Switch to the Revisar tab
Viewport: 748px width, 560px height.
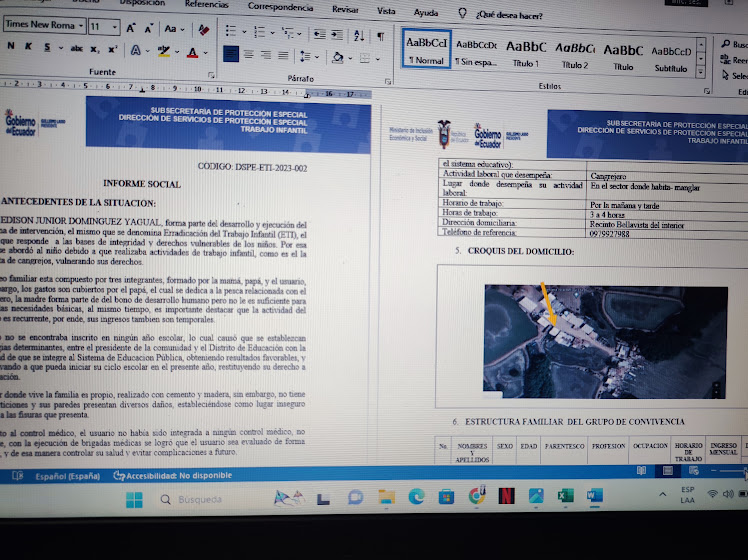coord(345,9)
